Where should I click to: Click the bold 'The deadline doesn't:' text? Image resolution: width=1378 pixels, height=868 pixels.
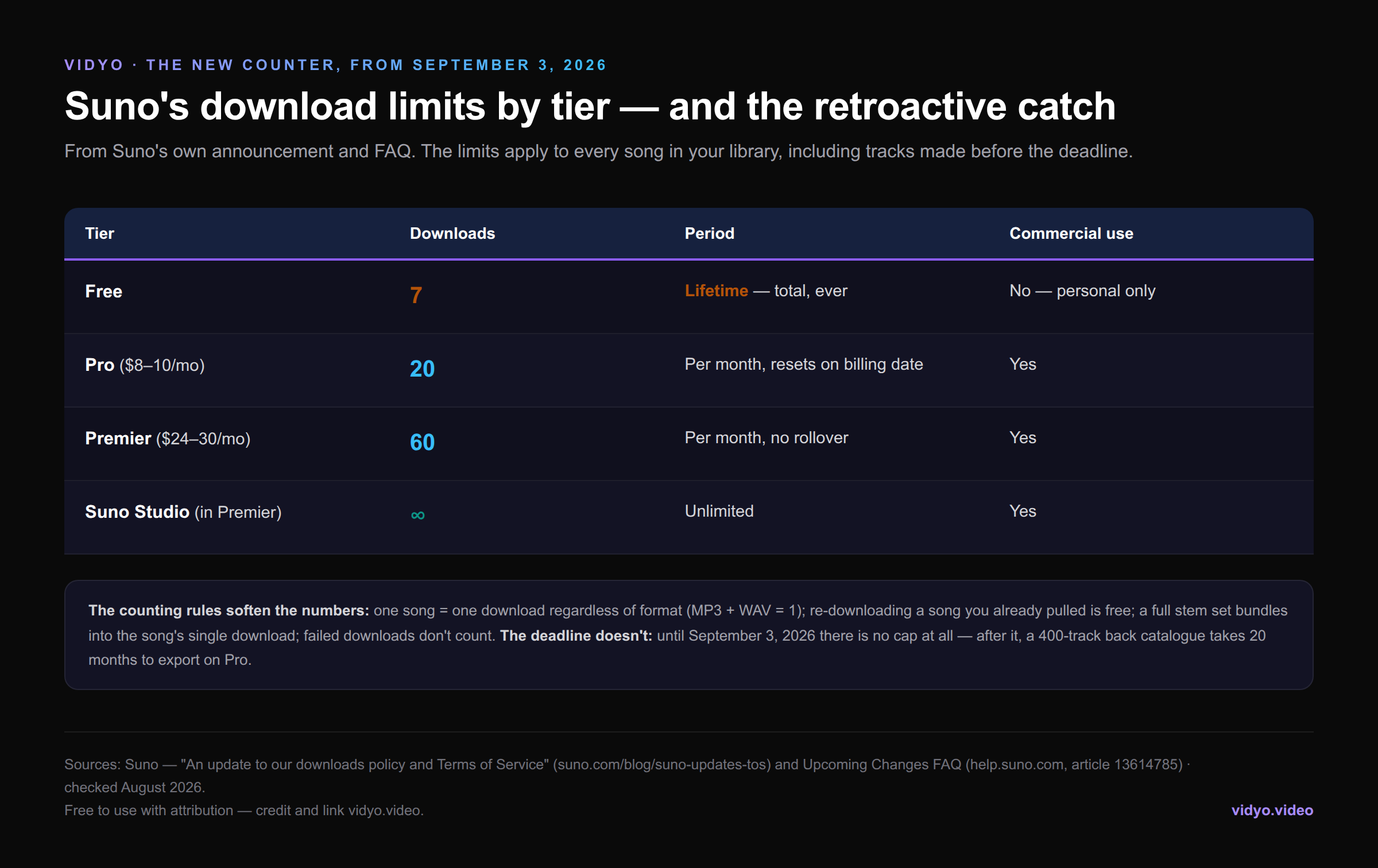576,635
